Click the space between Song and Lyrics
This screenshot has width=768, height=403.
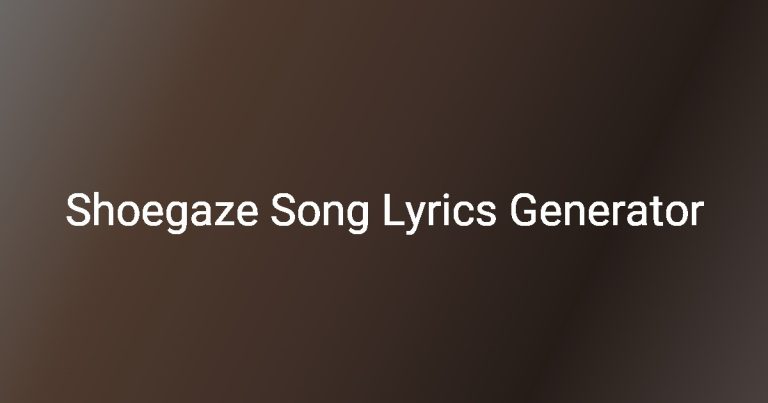click(377, 212)
